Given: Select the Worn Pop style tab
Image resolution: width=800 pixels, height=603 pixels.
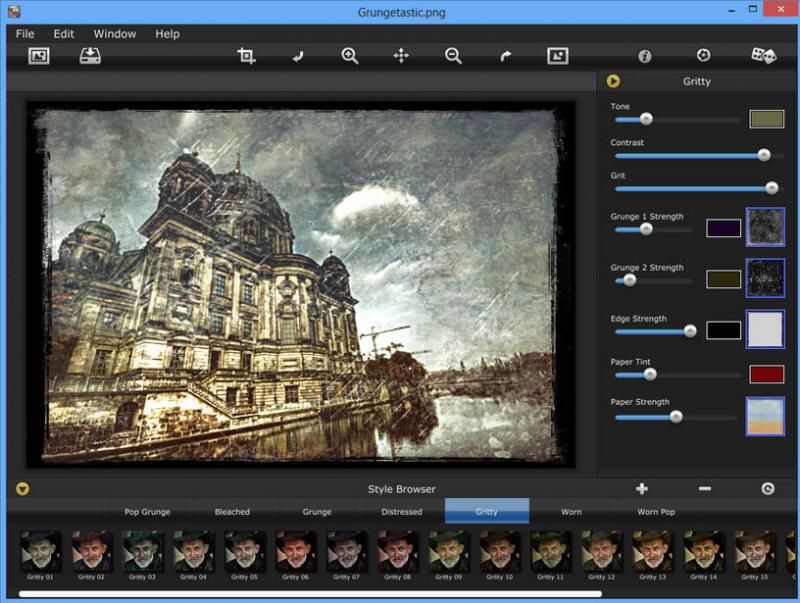Looking at the screenshot, I should (656, 512).
